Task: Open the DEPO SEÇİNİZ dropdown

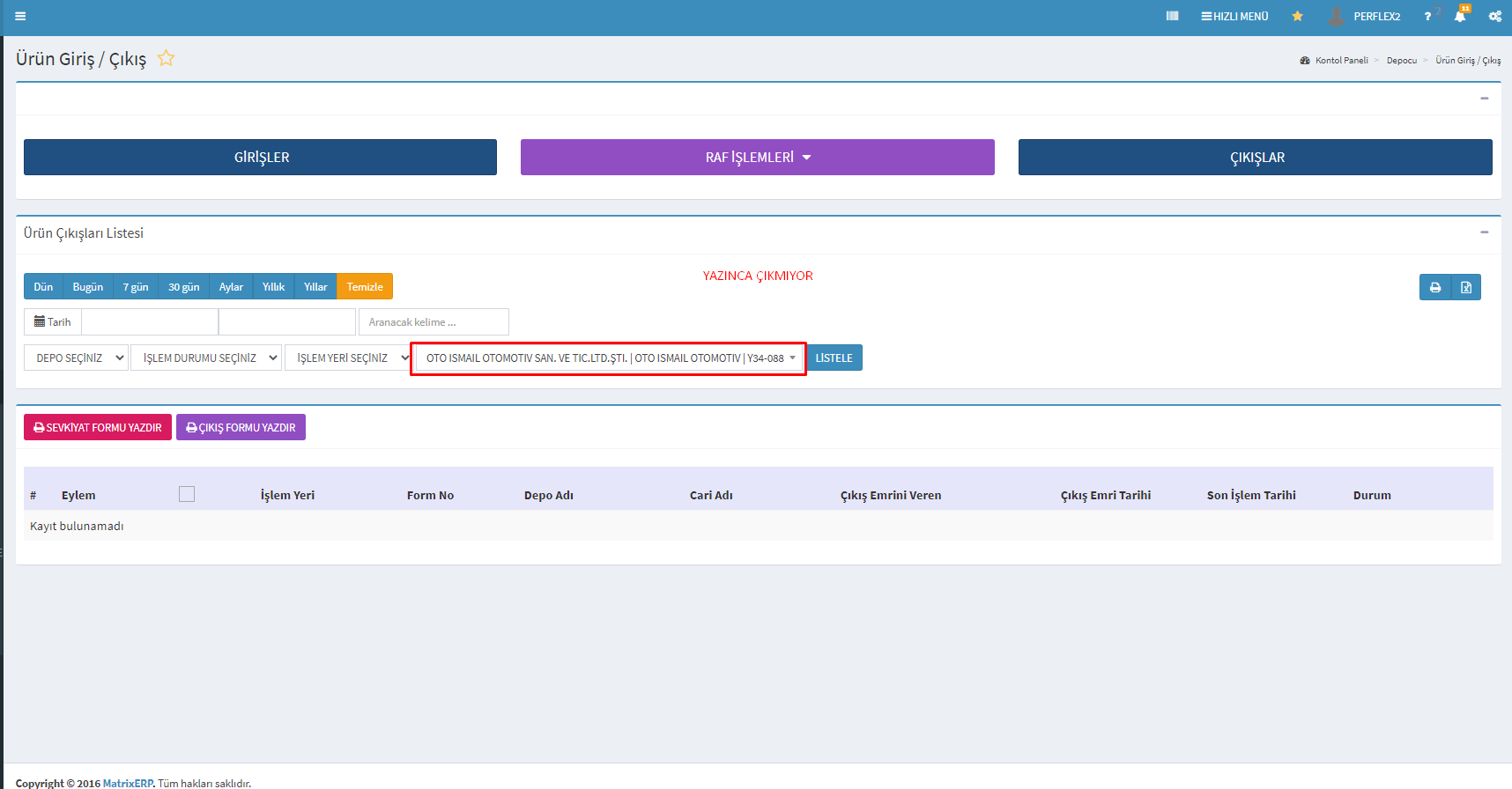Action: [x=76, y=358]
